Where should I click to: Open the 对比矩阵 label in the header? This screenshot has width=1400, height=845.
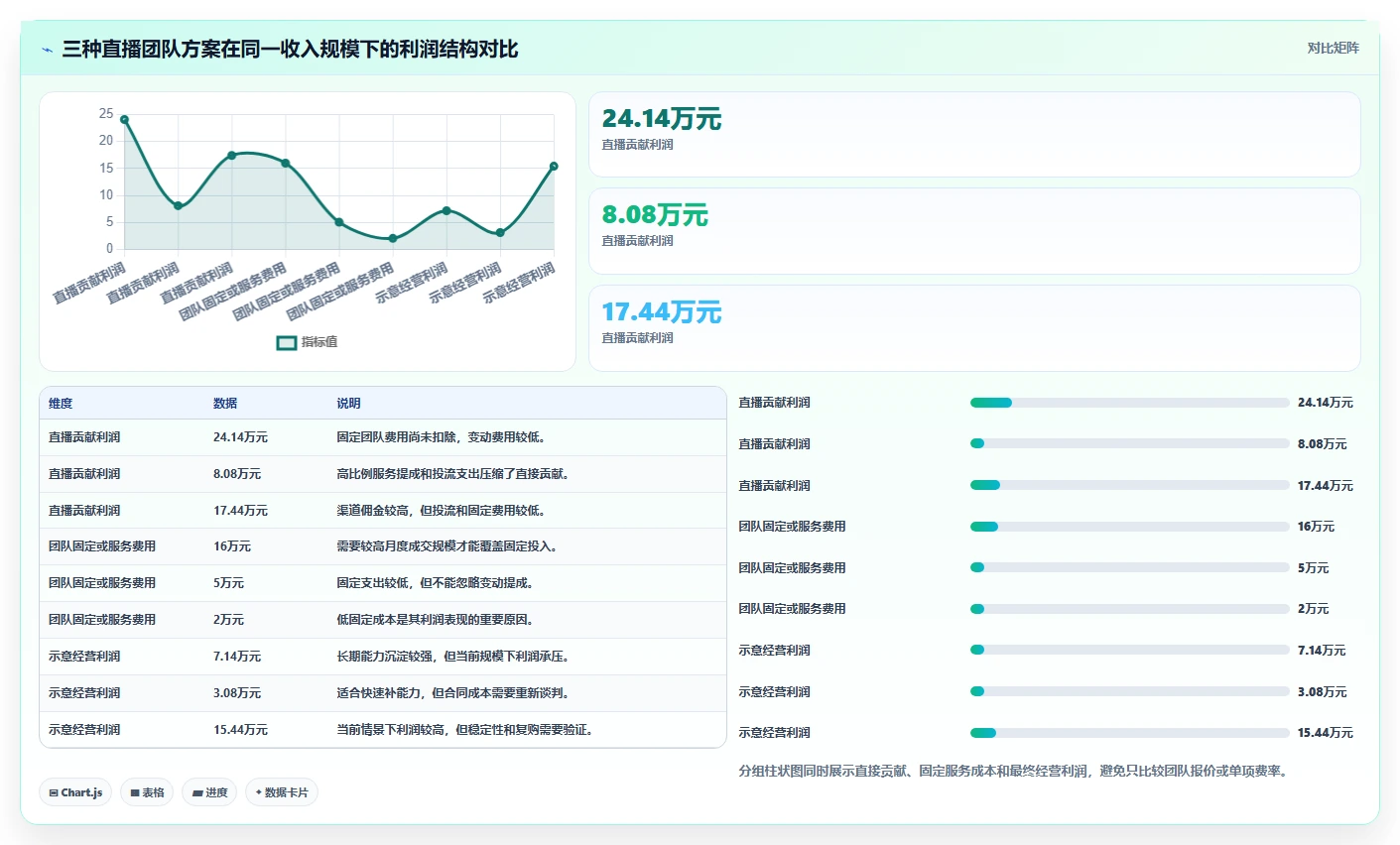1333,49
